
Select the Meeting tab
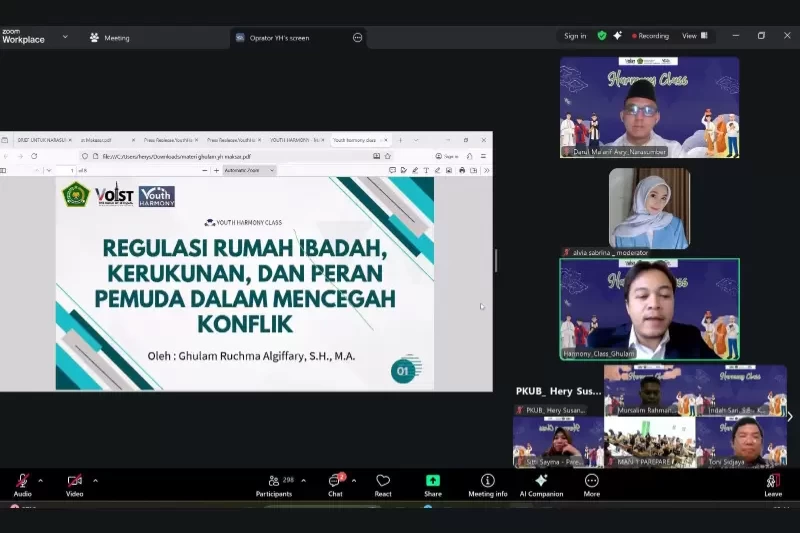pyautogui.click(x=110, y=38)
